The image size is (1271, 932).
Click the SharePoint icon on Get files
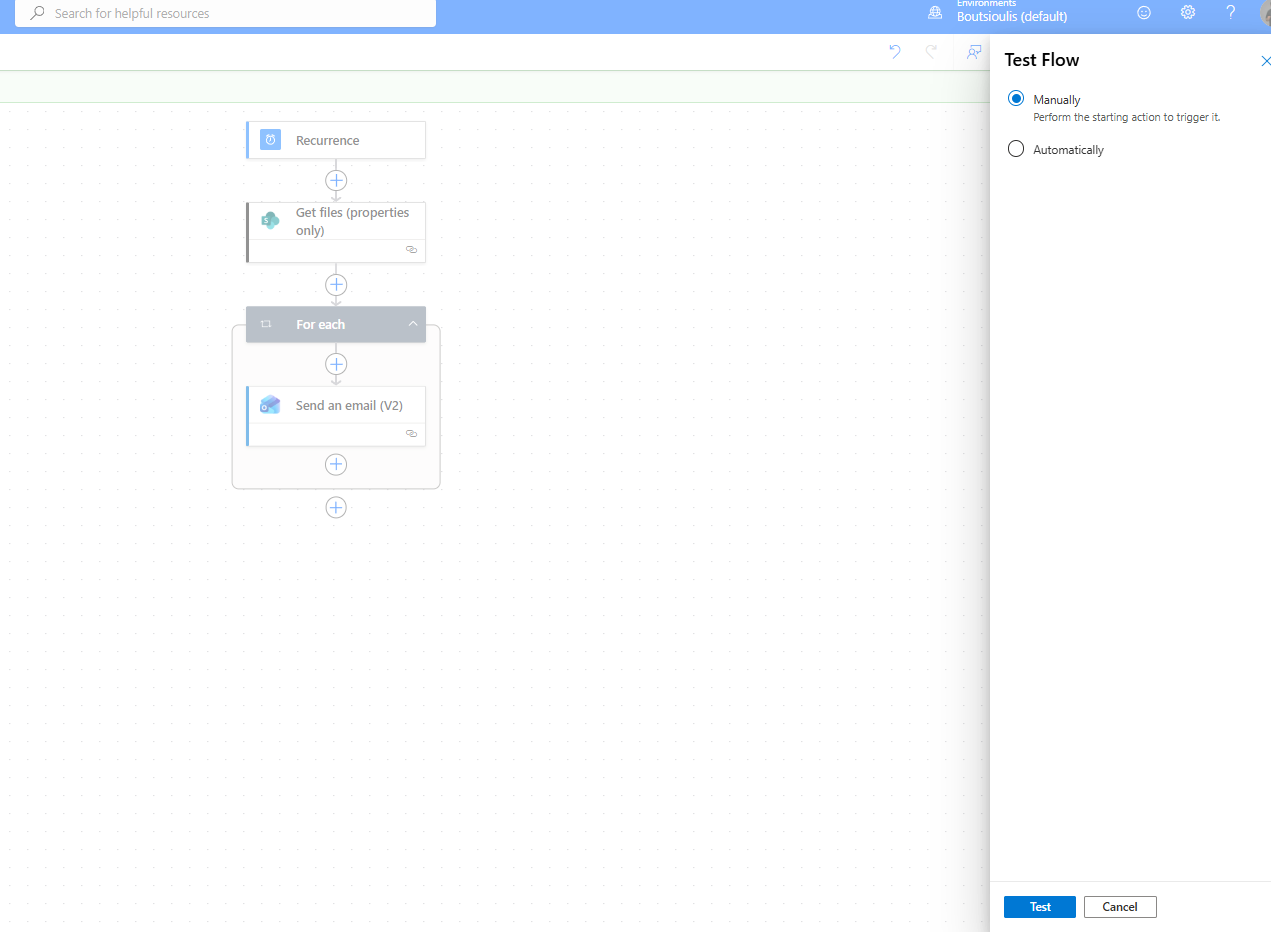tap(270, 221)
